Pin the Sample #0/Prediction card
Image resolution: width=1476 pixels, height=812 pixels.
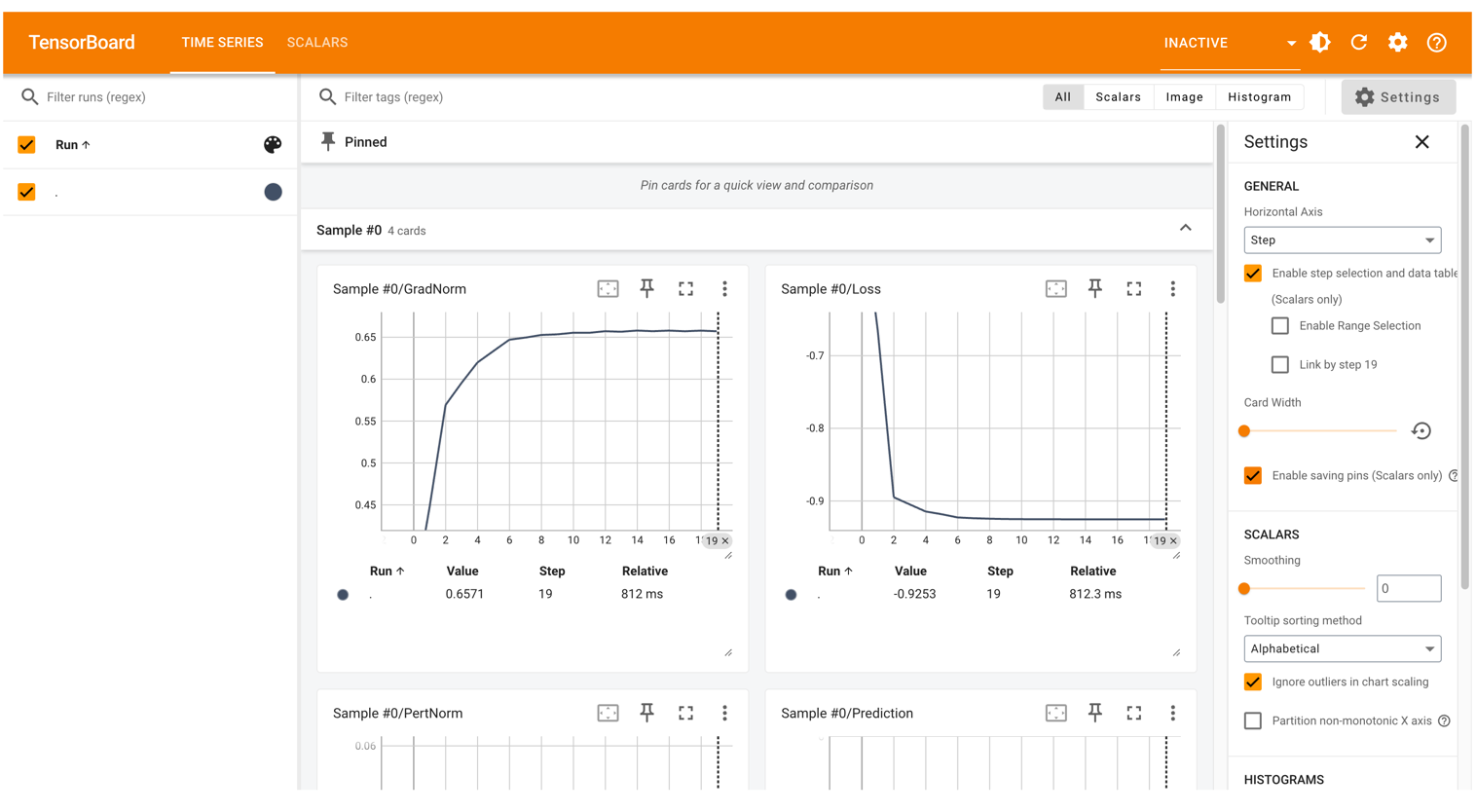(x=1095, y=714)
